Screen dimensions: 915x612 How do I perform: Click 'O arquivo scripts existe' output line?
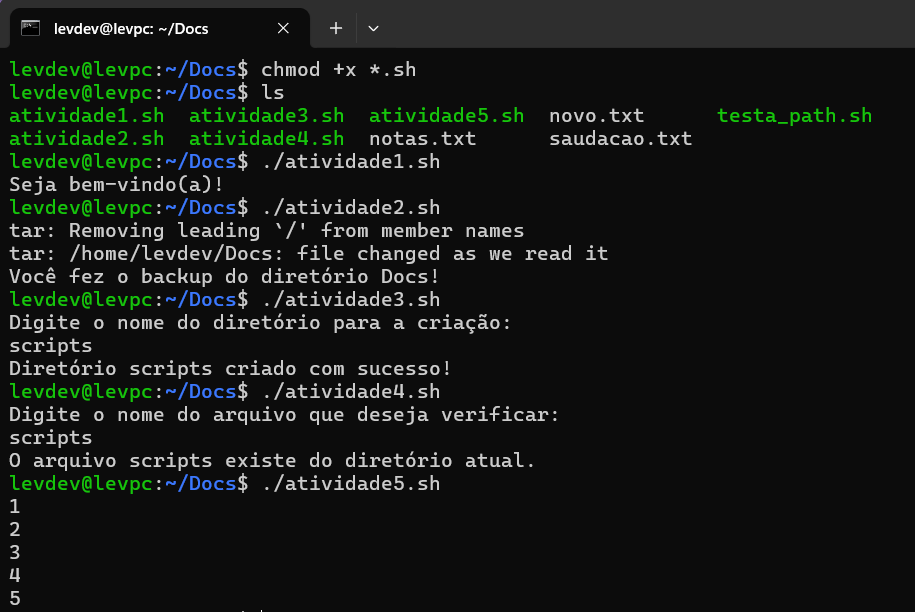point(273,461)
